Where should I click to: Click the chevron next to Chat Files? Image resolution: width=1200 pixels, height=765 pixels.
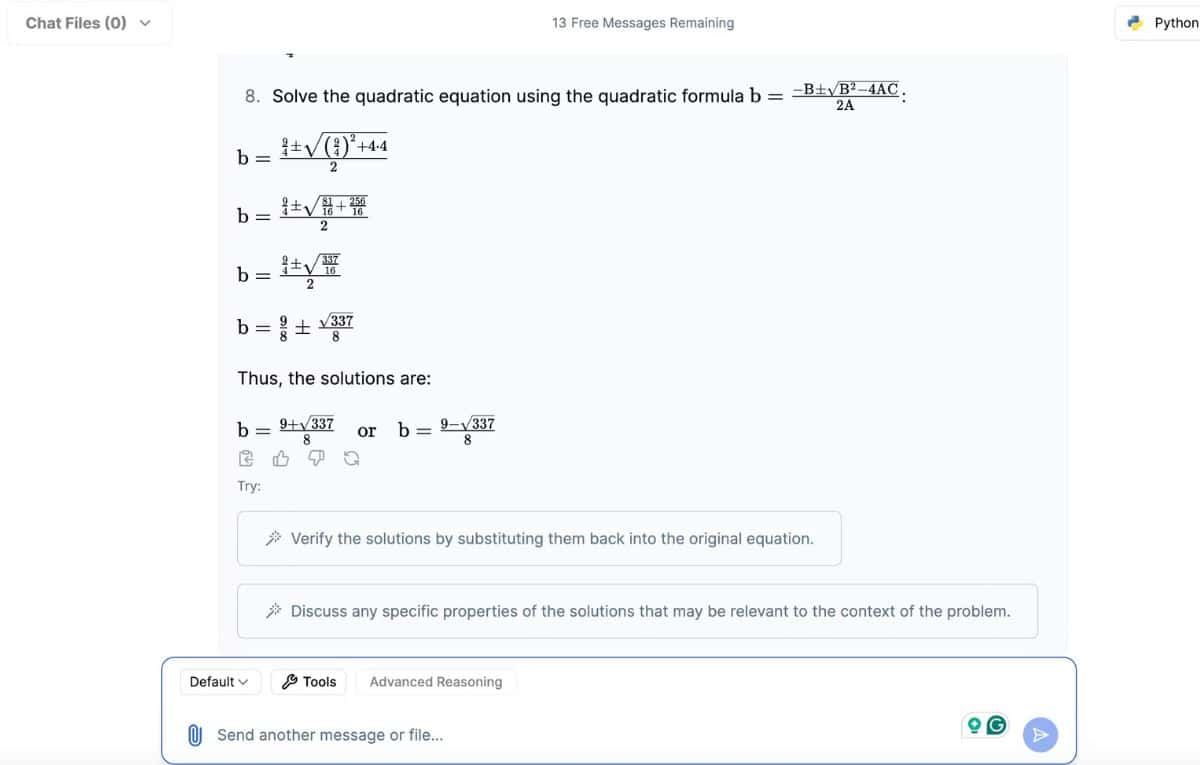pos(145,22)
